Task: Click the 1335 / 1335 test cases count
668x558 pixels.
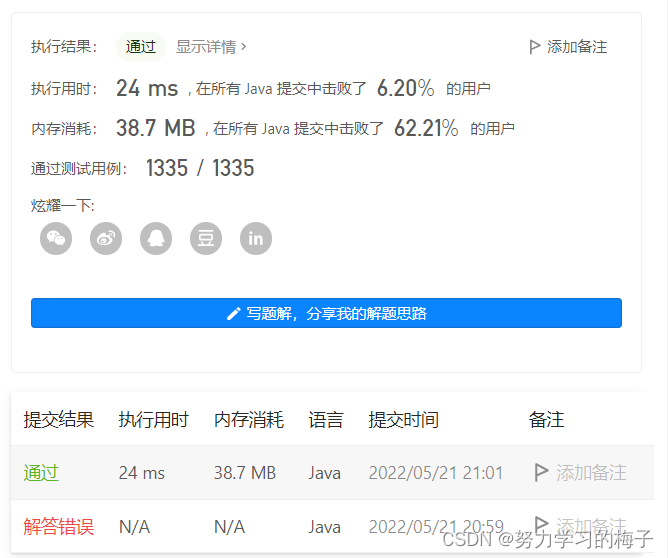Action: tap(200, 168)
